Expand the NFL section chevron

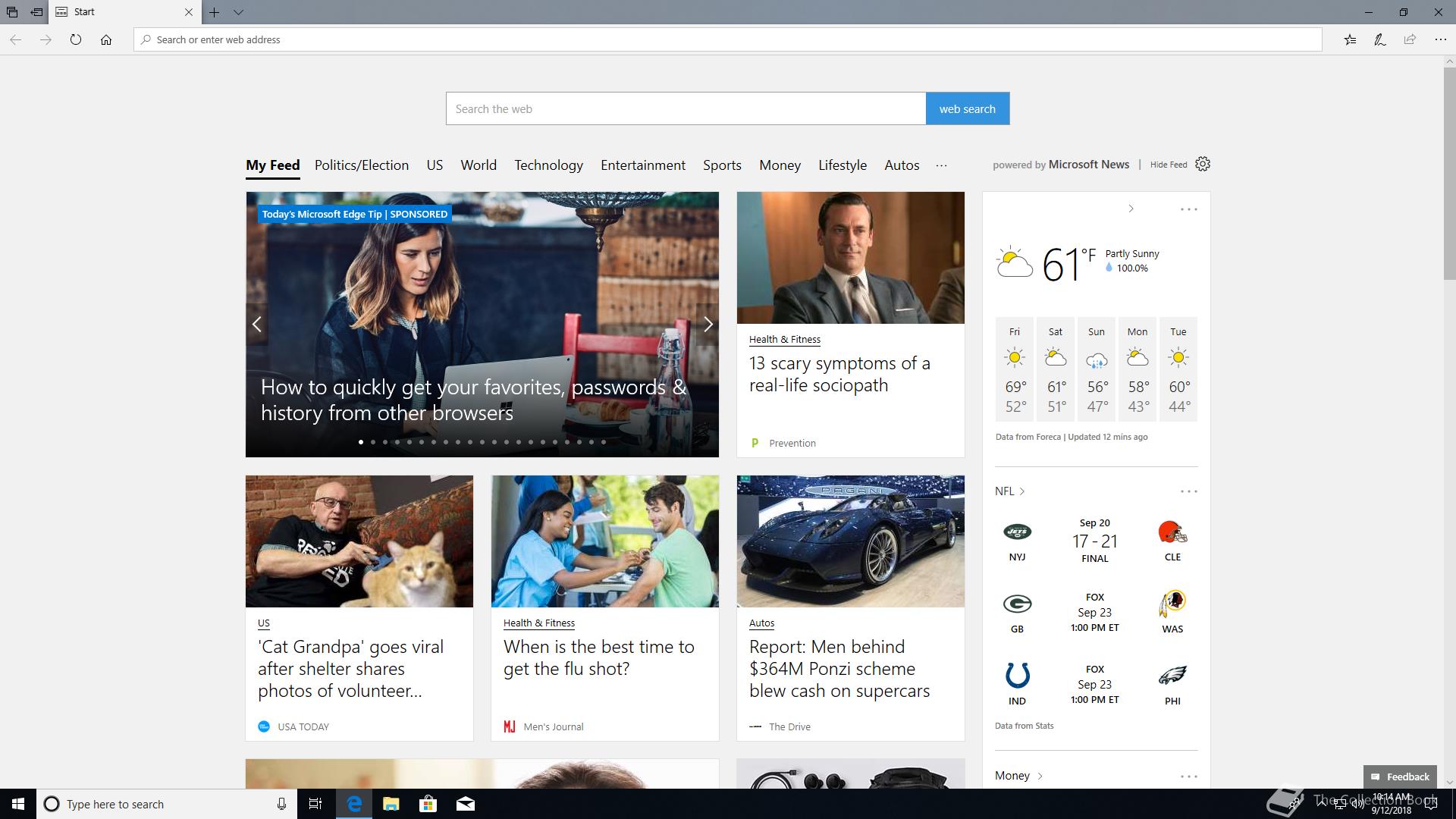pyautogui.click(x=1022, y=491)
